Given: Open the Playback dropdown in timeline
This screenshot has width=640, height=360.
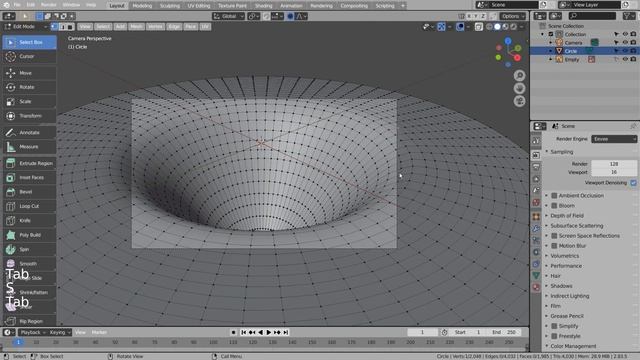Looking at the screenshot, I should [33, 332].
